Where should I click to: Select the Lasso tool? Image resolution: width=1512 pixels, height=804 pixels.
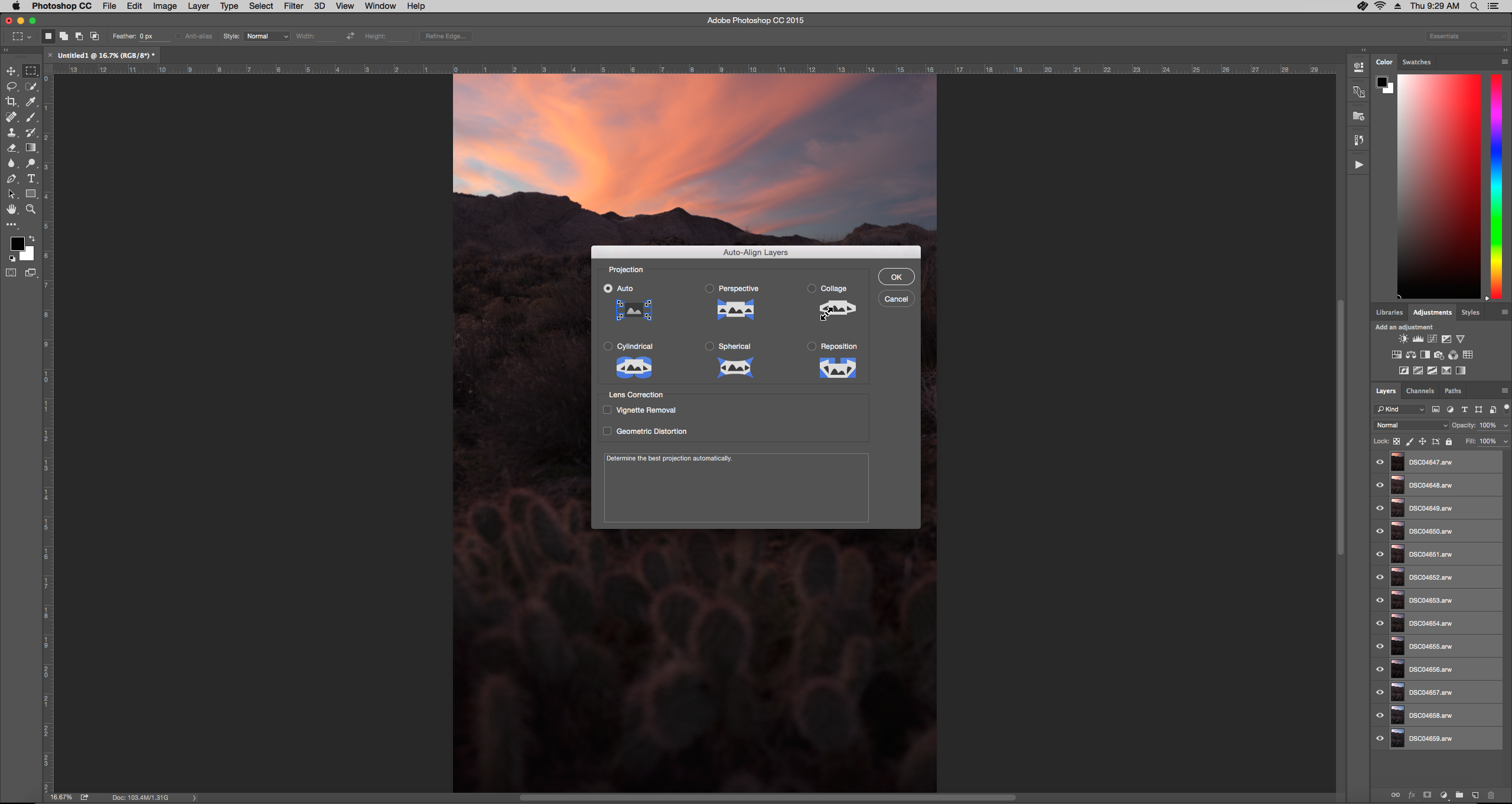pyautogui.click(x=11, y=86)
